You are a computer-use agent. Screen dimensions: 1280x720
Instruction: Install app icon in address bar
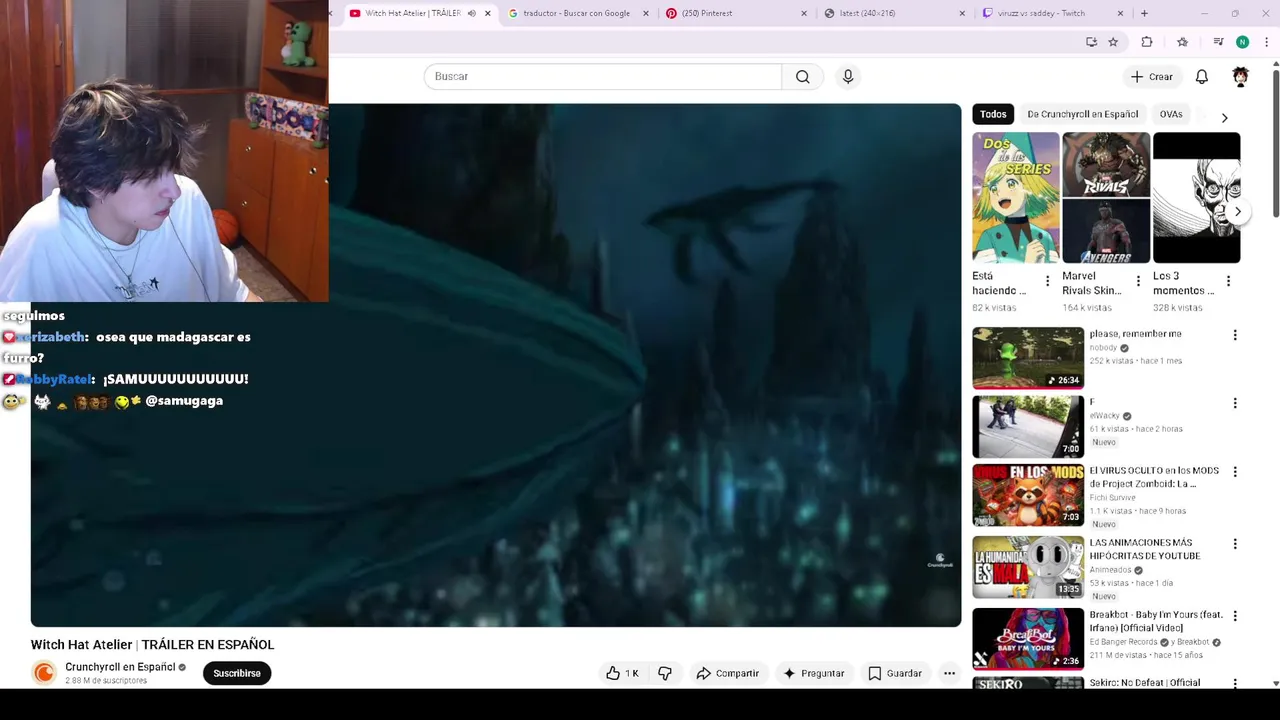(x=1091, y=42)
